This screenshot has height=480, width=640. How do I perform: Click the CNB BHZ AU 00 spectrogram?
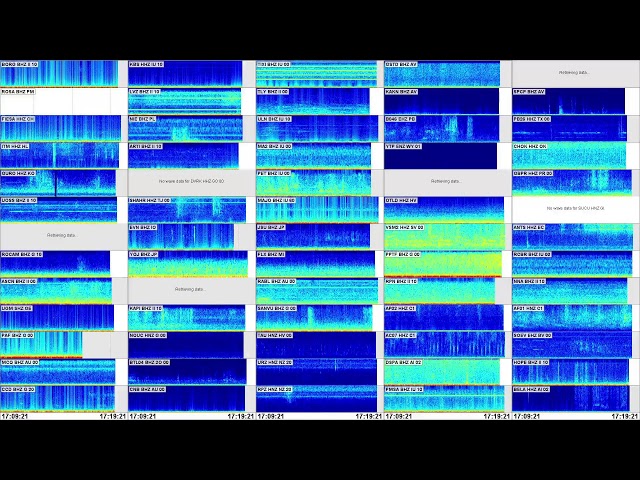click(x=187, y=399)
